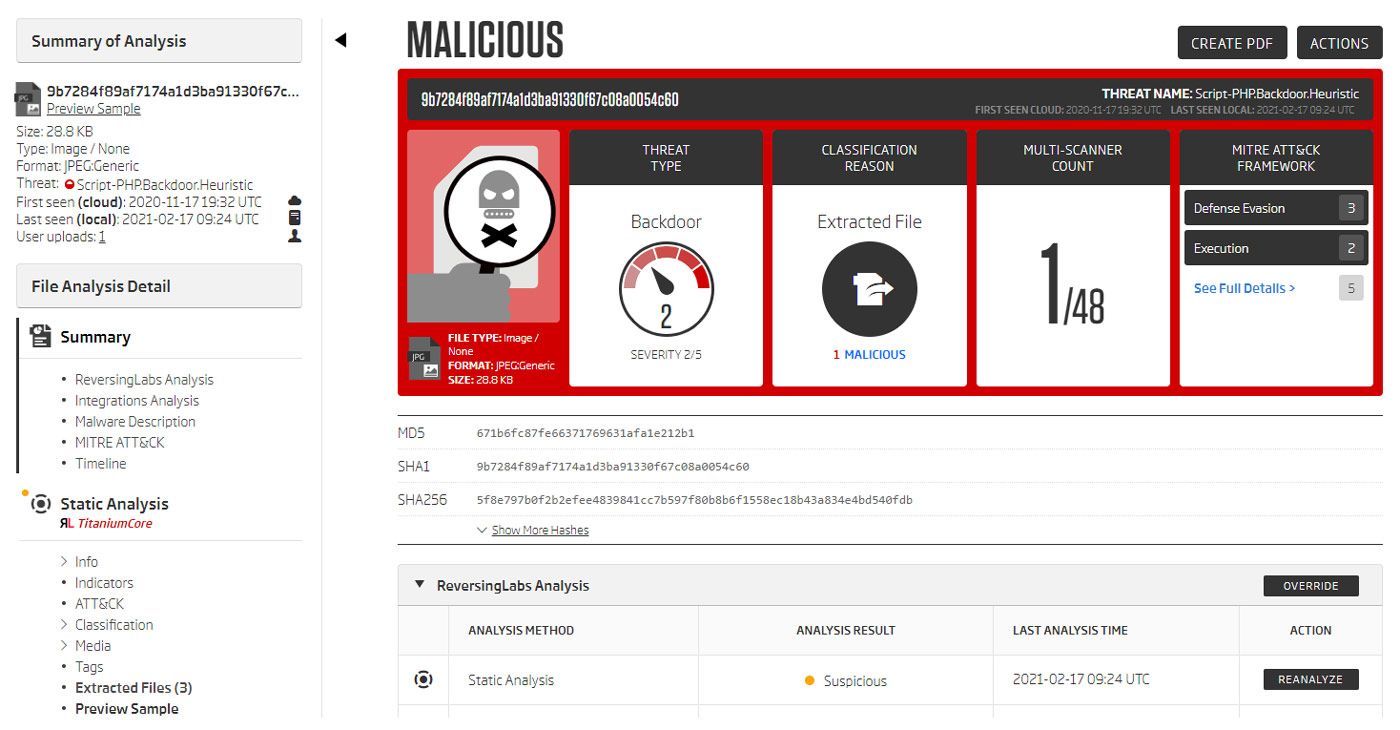Viewport: 1400px width, 730px height.
Task: Collapse the left sidebar with the arrow
Action: coord(340,41)
